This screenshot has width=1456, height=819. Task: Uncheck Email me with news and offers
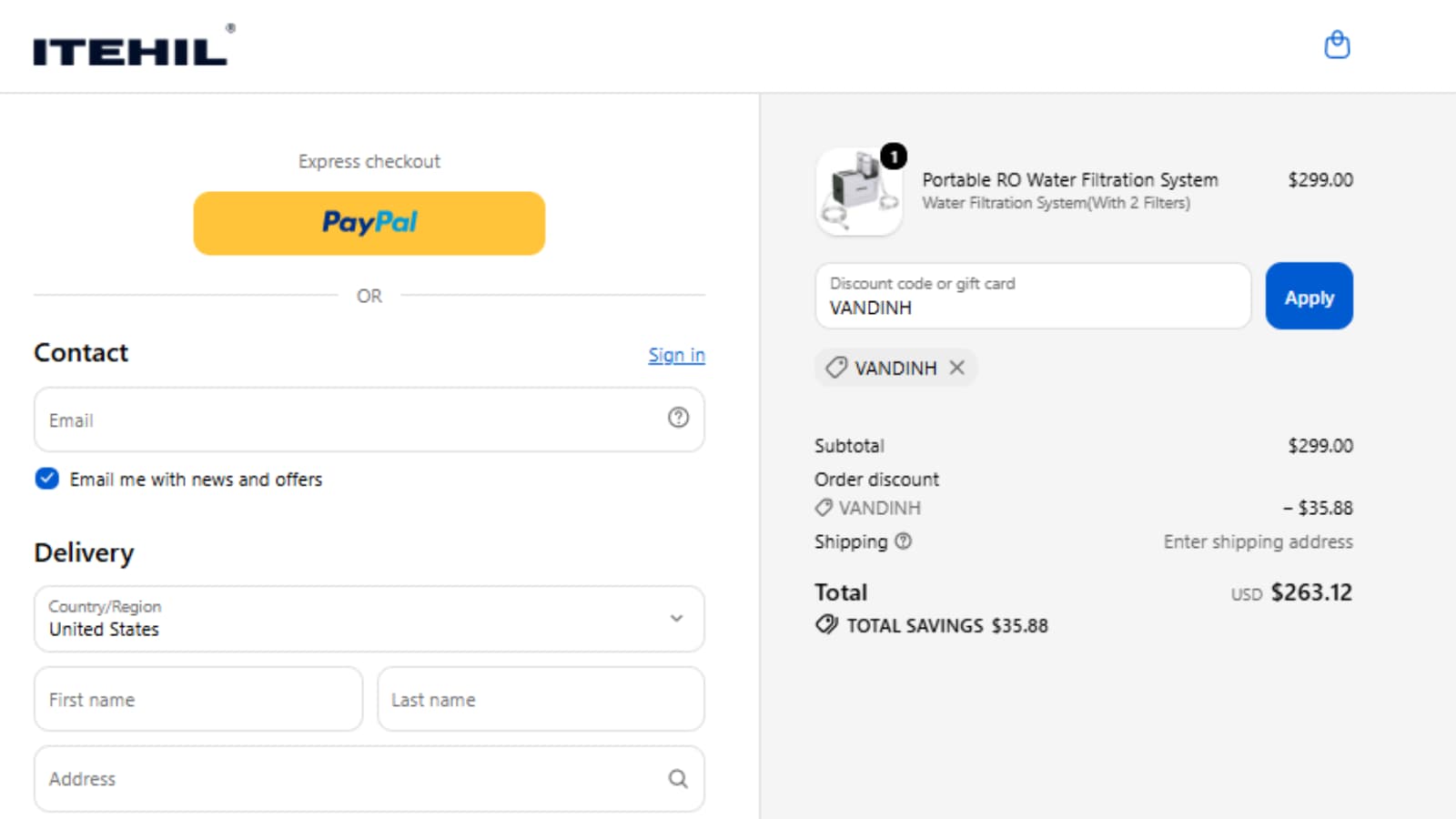47,479
